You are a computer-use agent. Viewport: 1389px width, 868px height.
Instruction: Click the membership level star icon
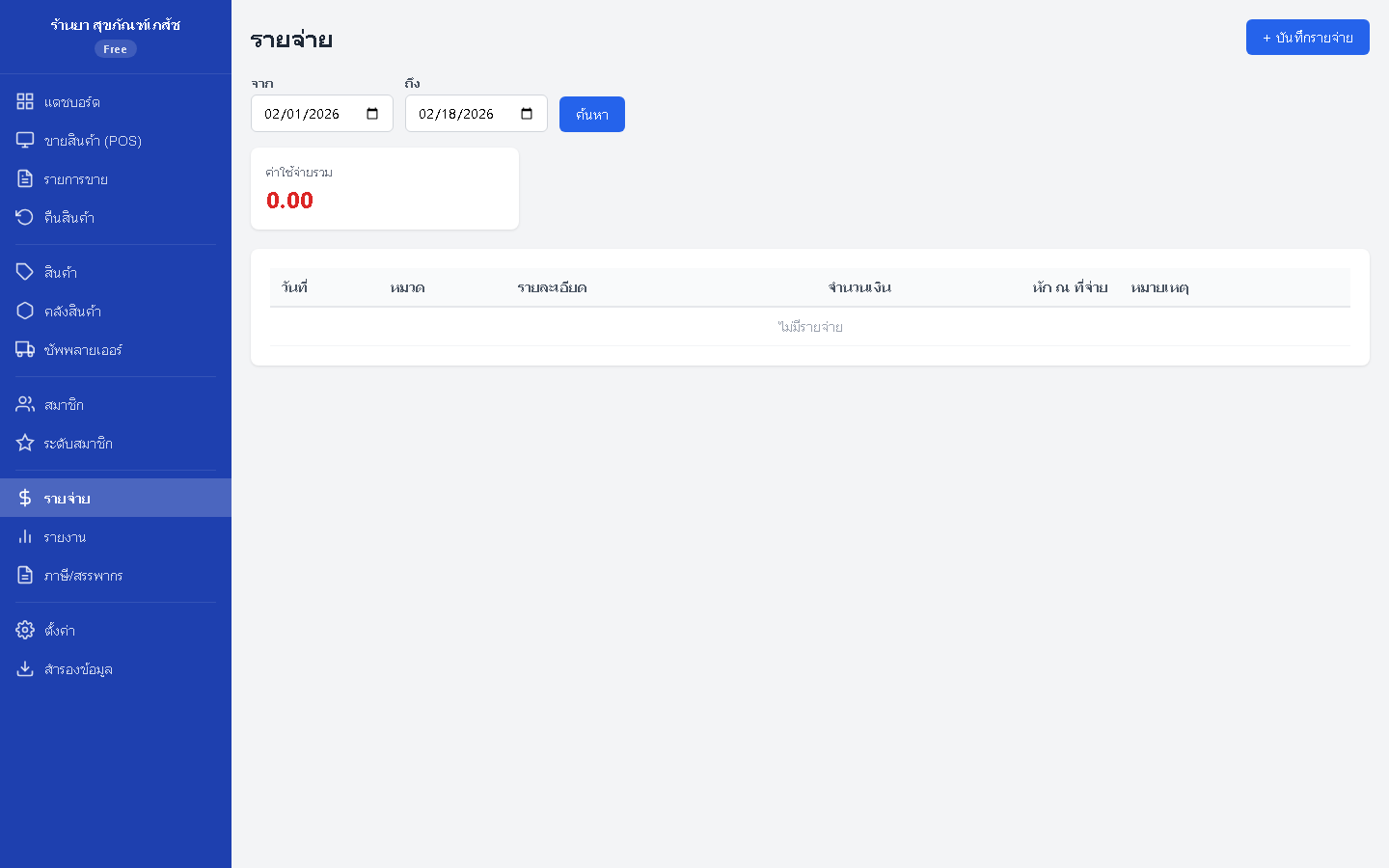pos(25,443)
